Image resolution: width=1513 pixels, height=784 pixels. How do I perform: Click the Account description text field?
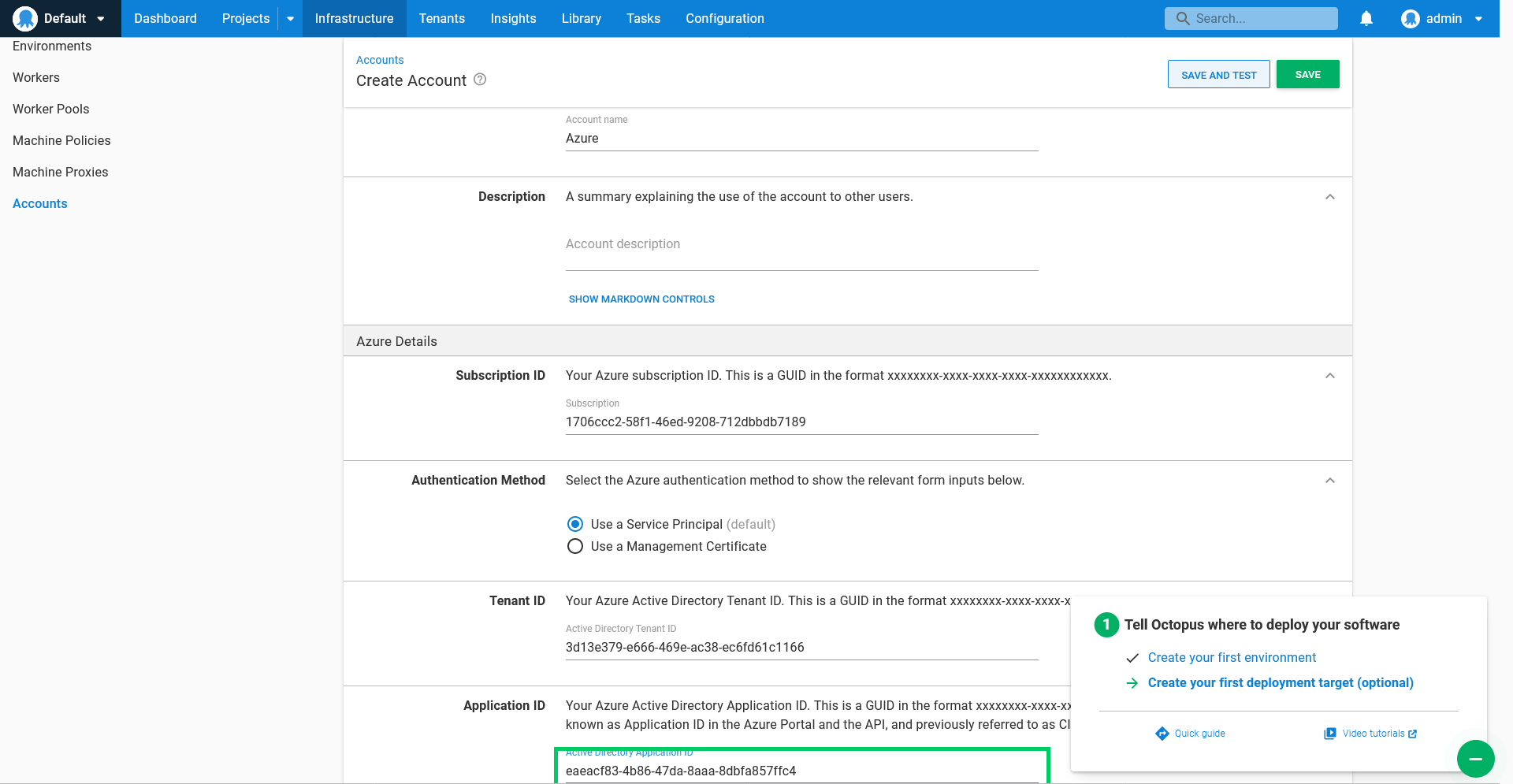(x=802, y=244)
